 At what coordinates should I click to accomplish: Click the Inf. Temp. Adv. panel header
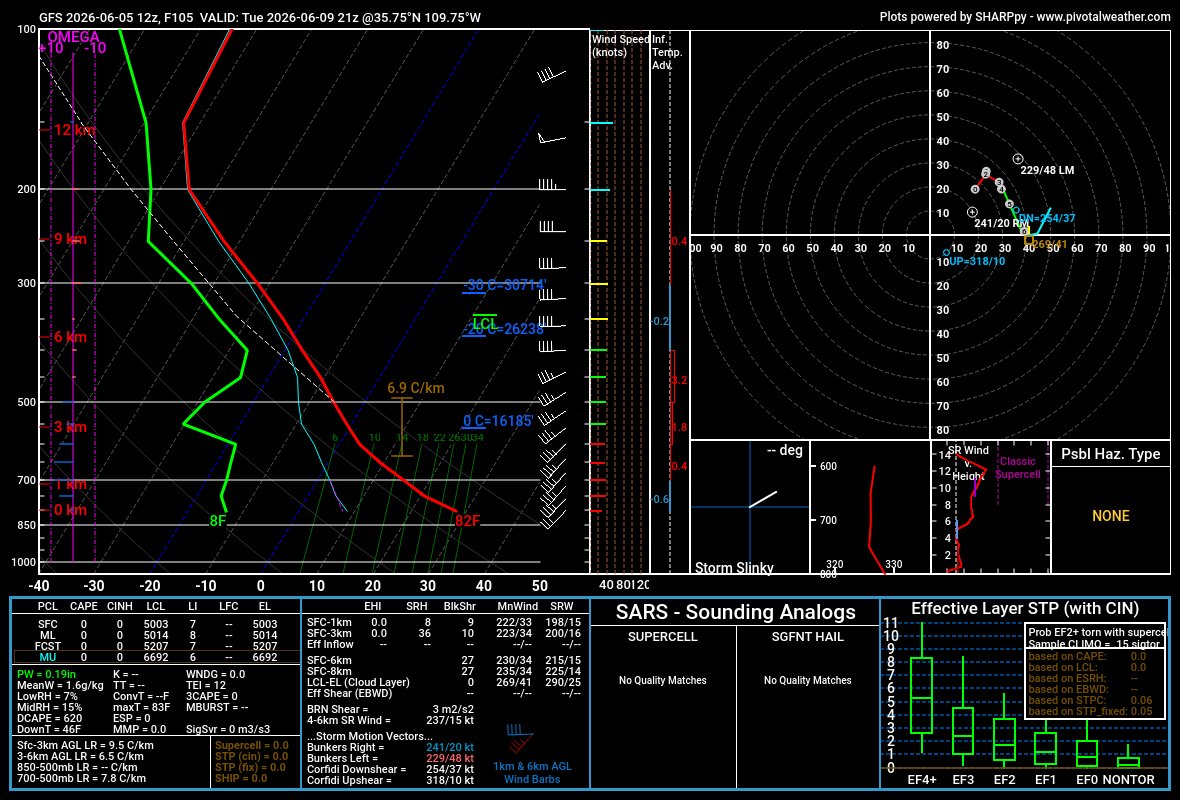pyautogui.click(x=667, y=52)
